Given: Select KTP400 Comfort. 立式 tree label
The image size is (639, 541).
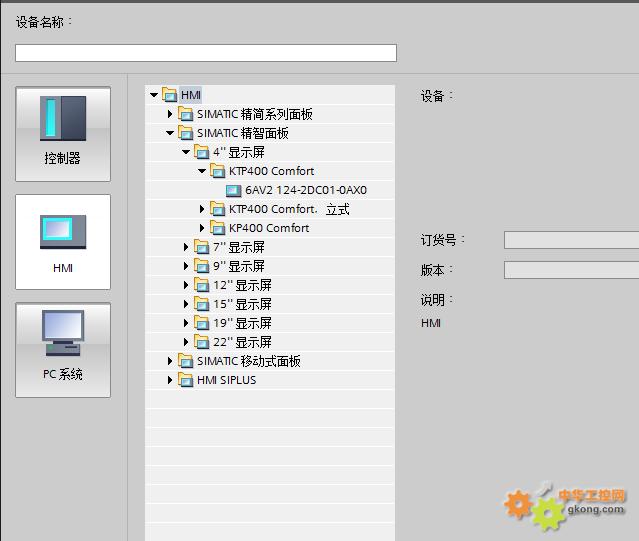Looking at the screenshot, I should click(x=289, y=209).
